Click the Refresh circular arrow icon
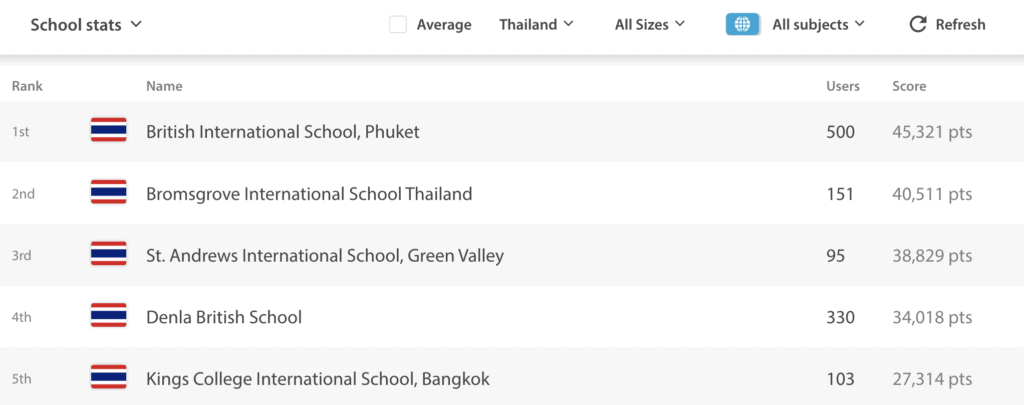The height and width of the screenshot is (405, 1024). click(x=918, y=25)
